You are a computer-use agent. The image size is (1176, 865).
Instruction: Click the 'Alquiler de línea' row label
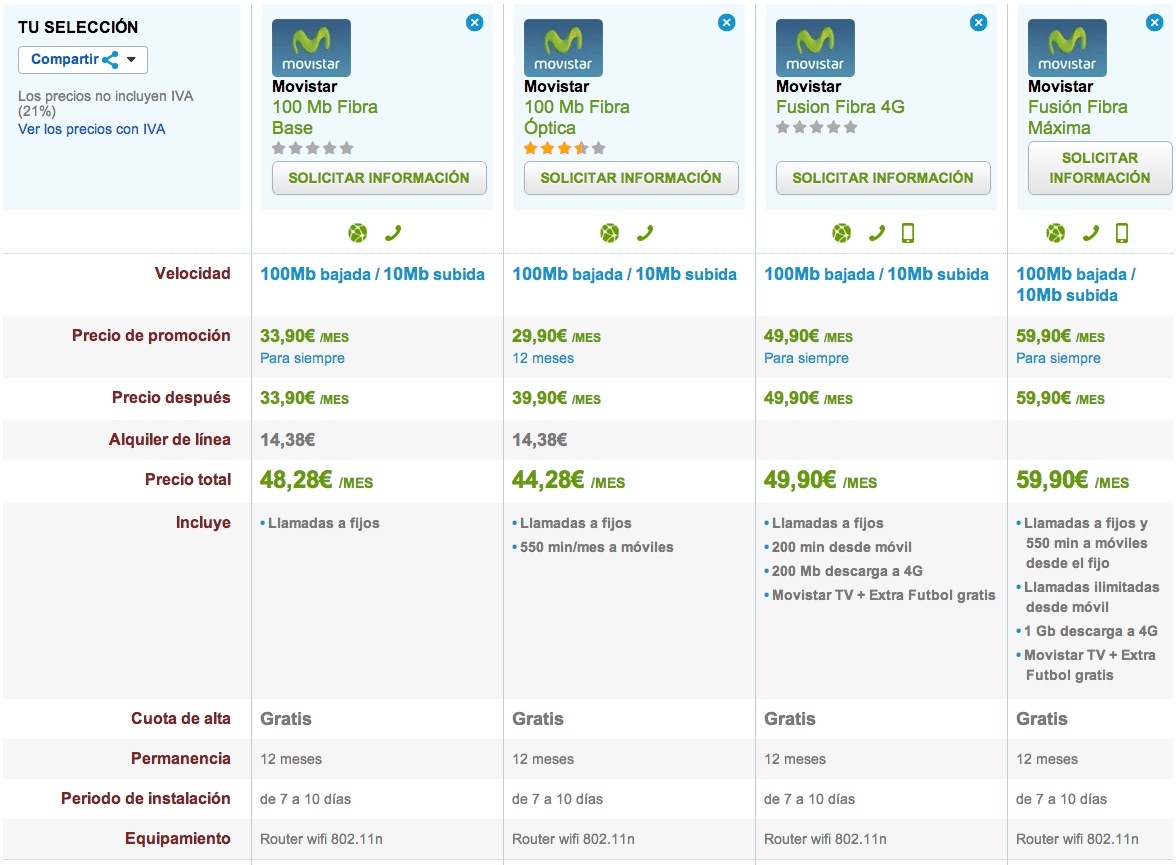click(x=170, y=440)
